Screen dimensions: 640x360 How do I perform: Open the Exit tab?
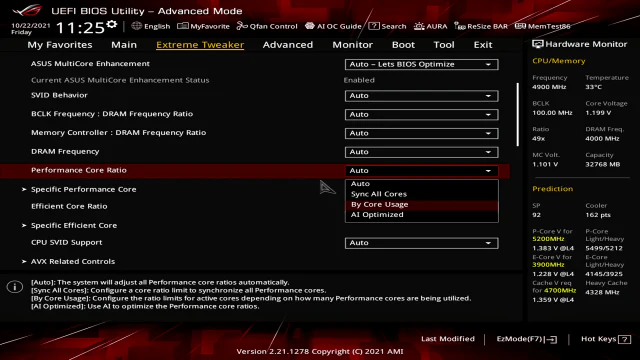[x=483, y=44]
